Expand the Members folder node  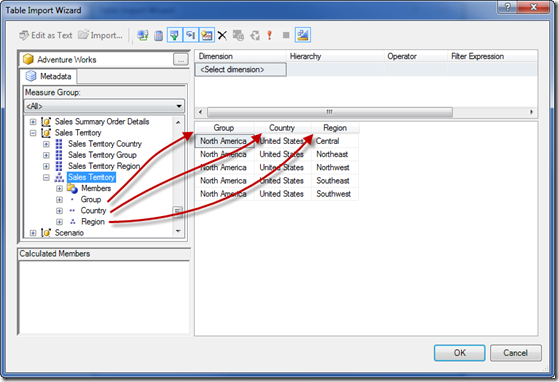pos(59,188)
